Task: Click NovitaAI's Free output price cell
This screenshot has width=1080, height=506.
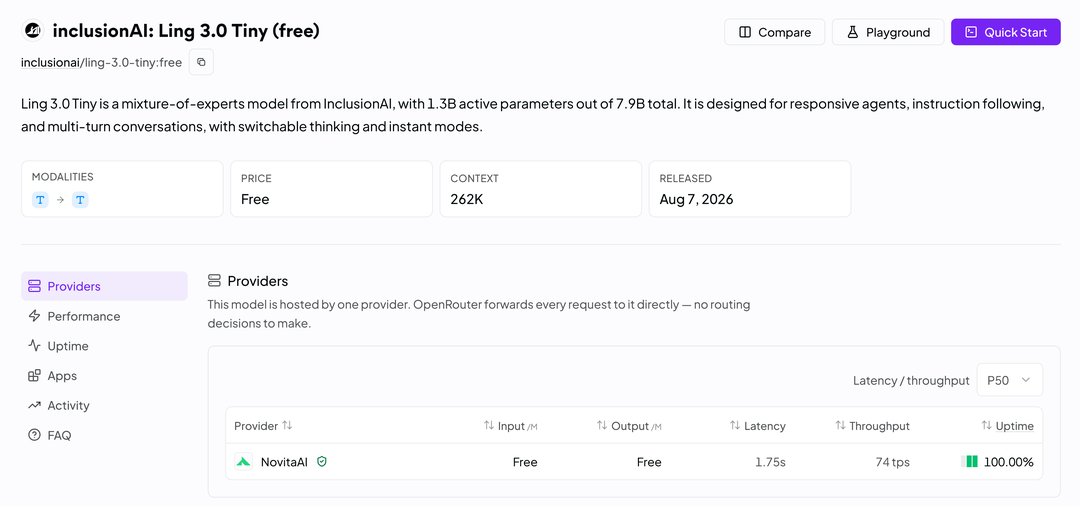Action: coord(649,462)
